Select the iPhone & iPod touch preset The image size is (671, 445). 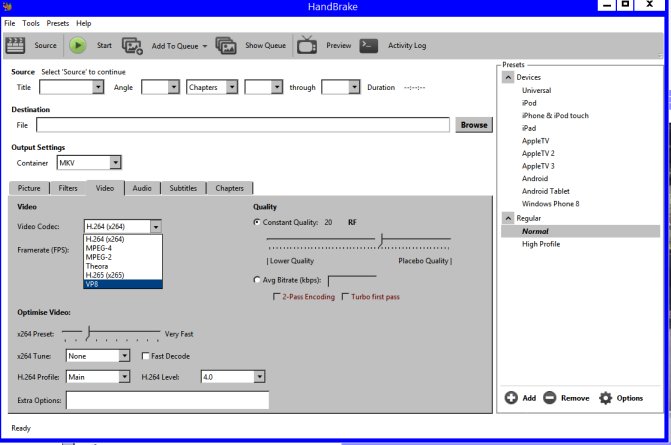click(x=555, y=116)
